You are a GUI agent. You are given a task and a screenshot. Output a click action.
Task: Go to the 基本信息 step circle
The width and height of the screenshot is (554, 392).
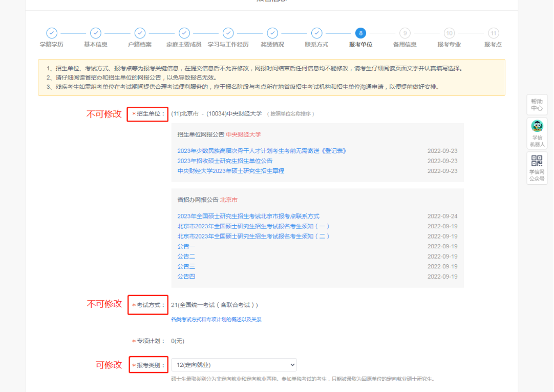point(96,33)
